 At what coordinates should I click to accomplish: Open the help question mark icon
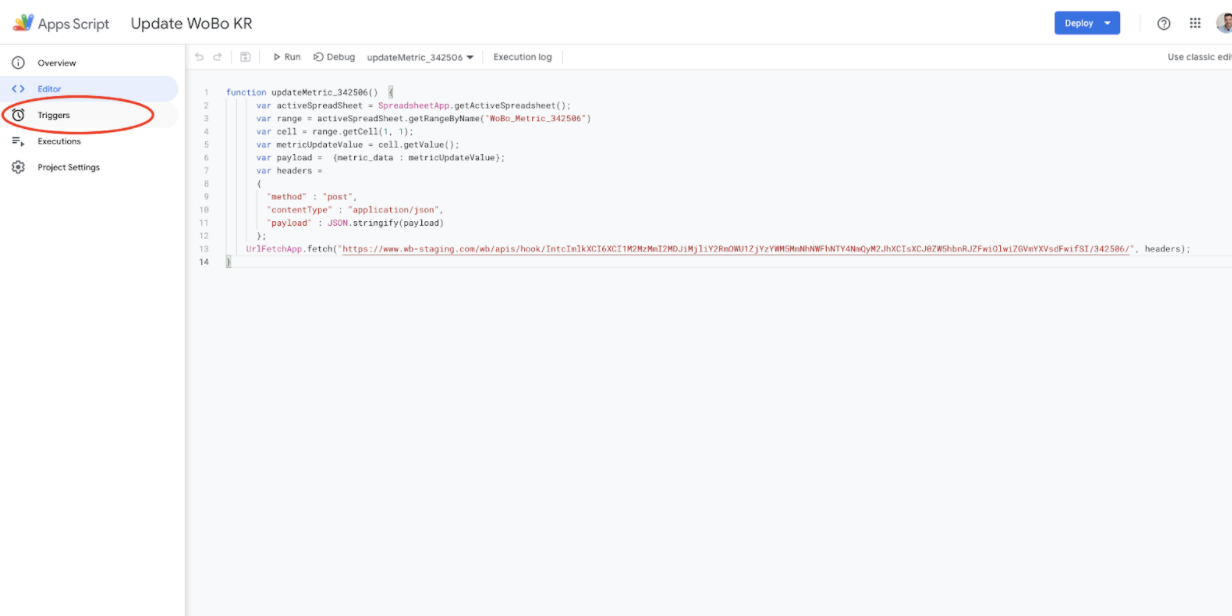[1164, 23]
